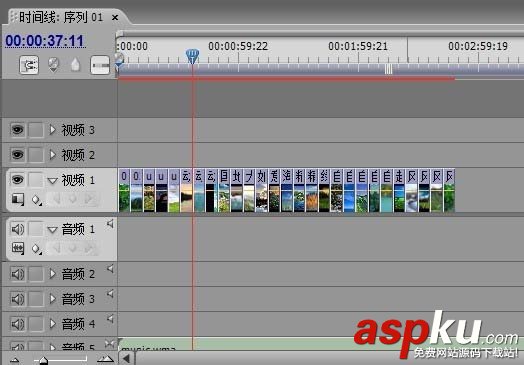Go to previous keyframe on 音频 1
This screenshot has width=524, height=365.
point(56,248)
